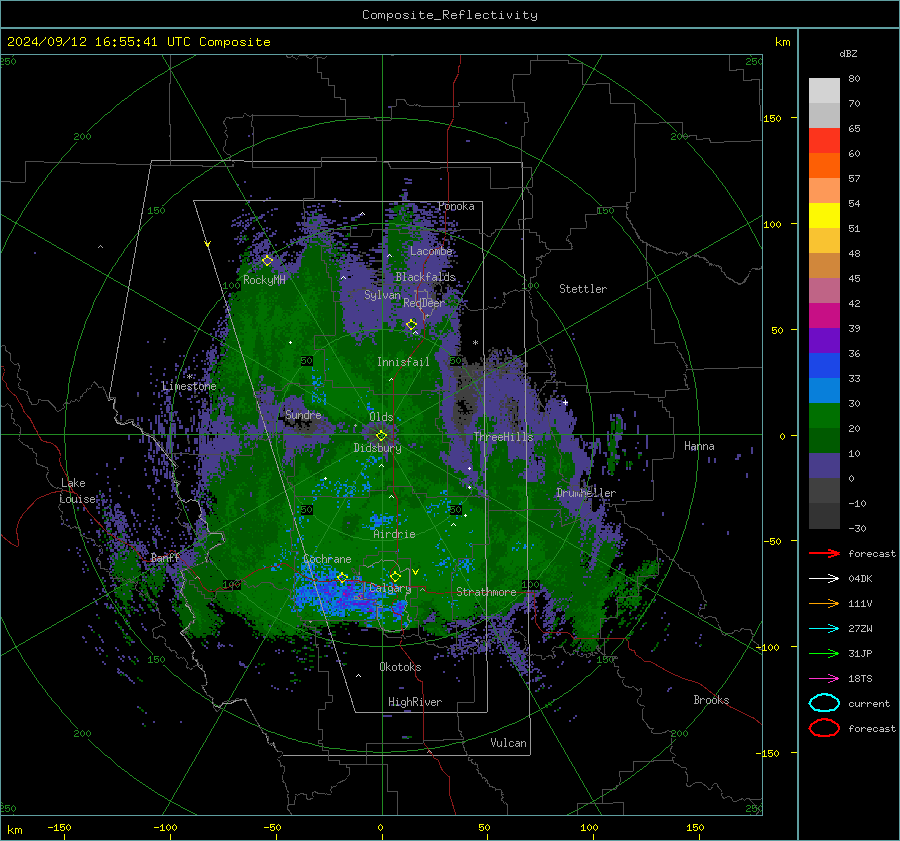Click the Innisfail label
The width and height of the screenshot is (900, 841).
click(403, 362)
